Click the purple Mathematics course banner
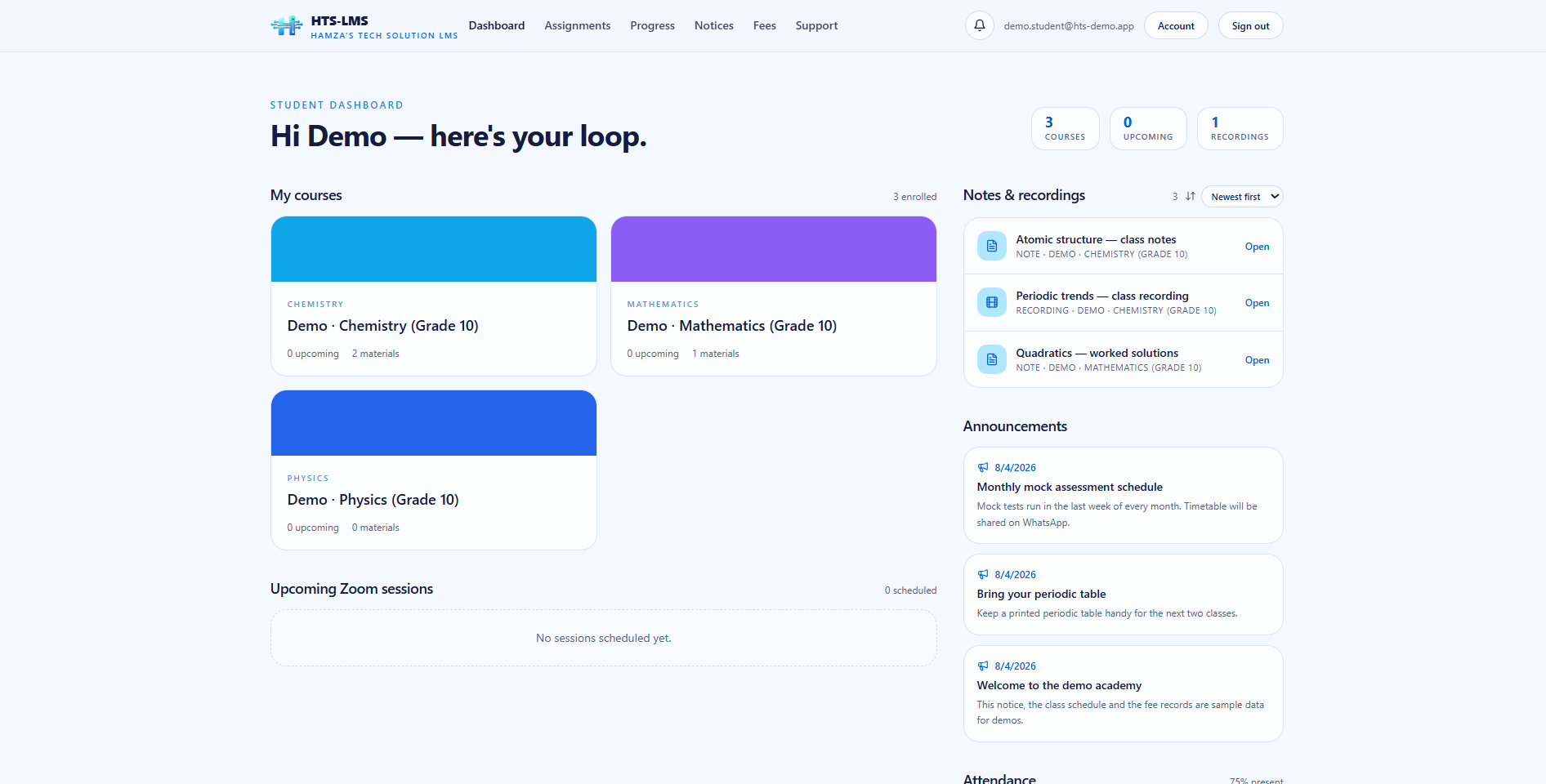 (774, 249)
